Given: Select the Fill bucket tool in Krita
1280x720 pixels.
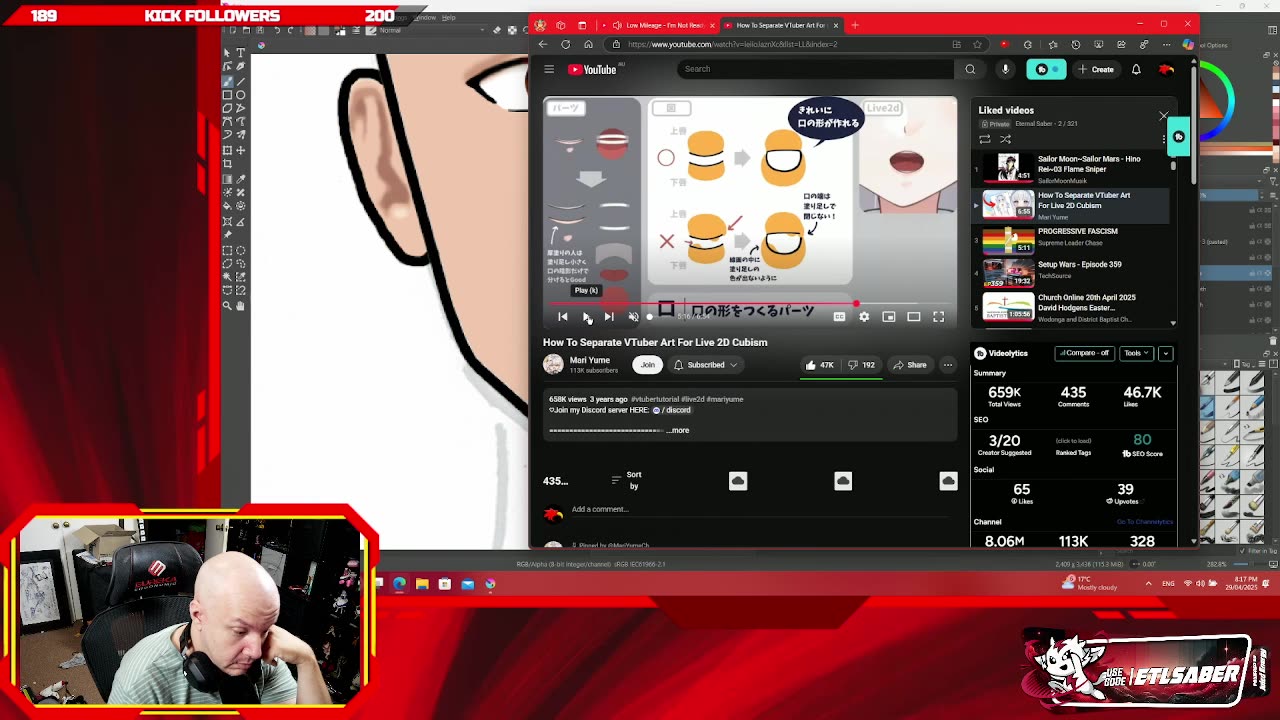Looking at the screenshot, I should point(227,206).
